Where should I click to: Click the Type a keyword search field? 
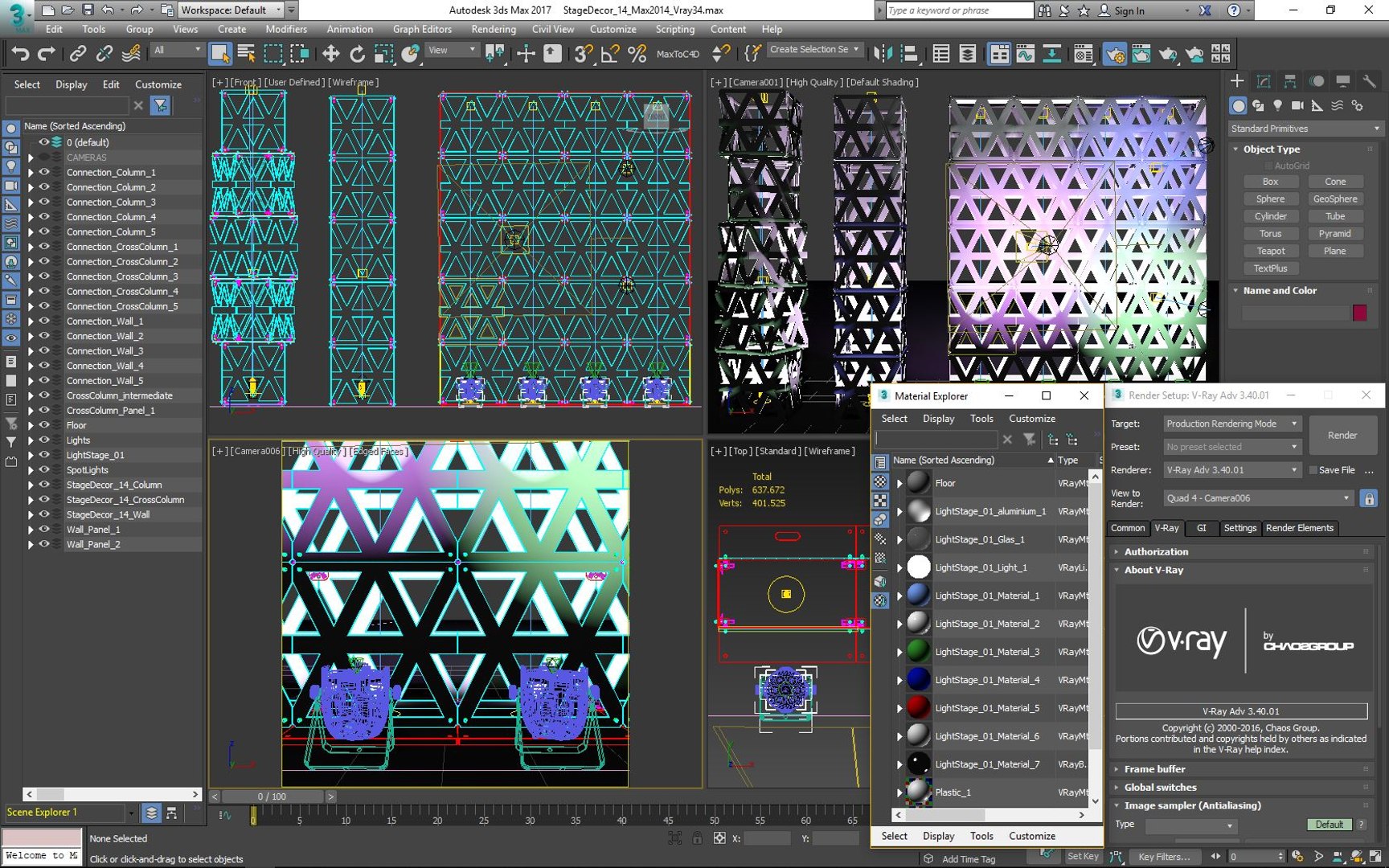(960, 10)
